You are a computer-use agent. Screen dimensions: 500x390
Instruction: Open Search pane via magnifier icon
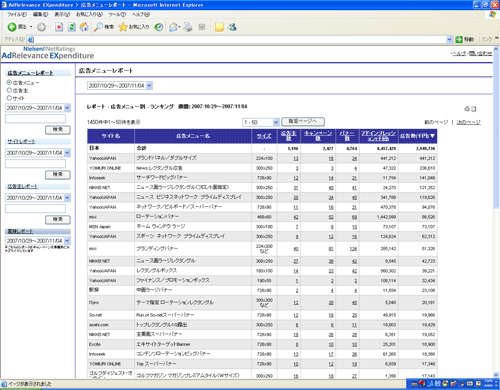tap(104, 27)
